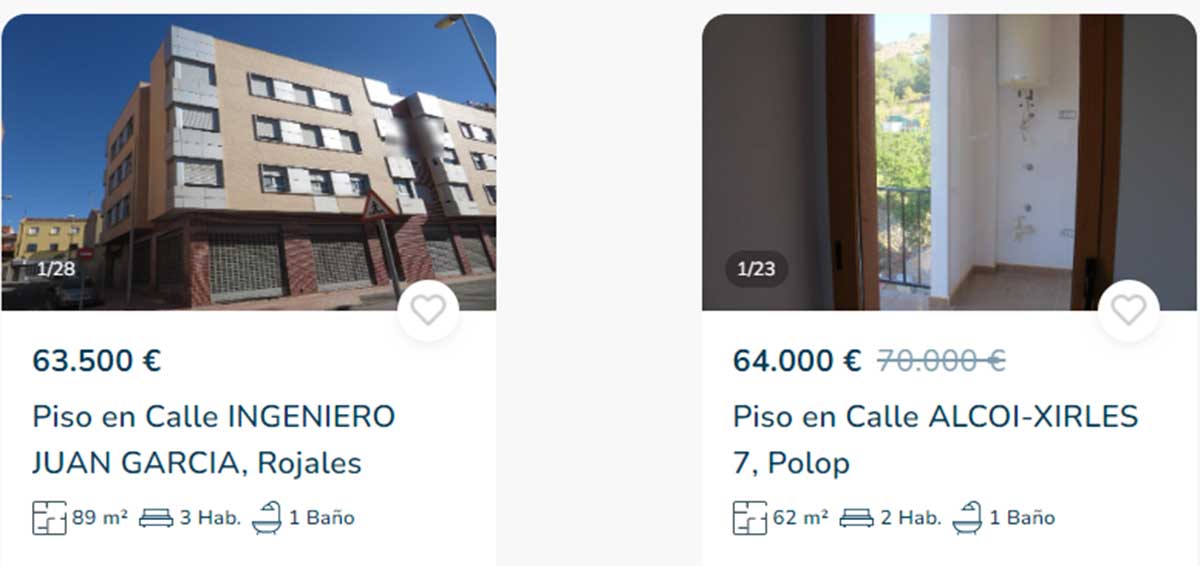Click bathtub icon in Polop listing

967,518
